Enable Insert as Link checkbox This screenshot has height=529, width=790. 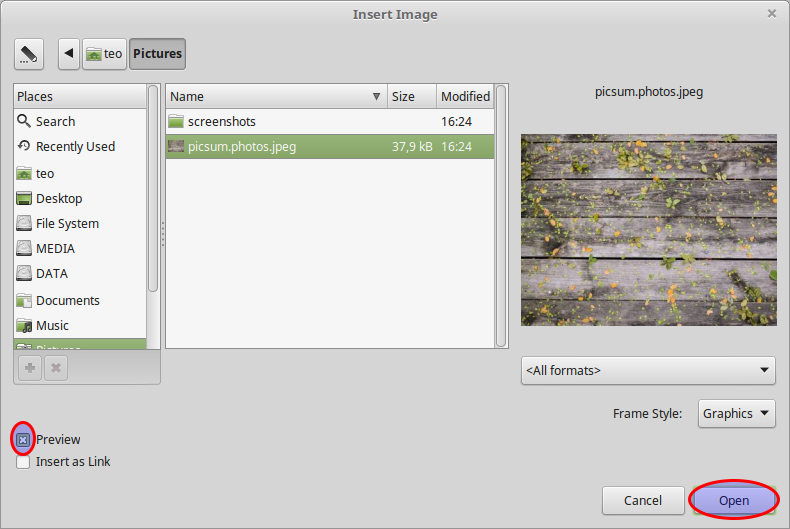pyautogui.click(x=23, y=461)
